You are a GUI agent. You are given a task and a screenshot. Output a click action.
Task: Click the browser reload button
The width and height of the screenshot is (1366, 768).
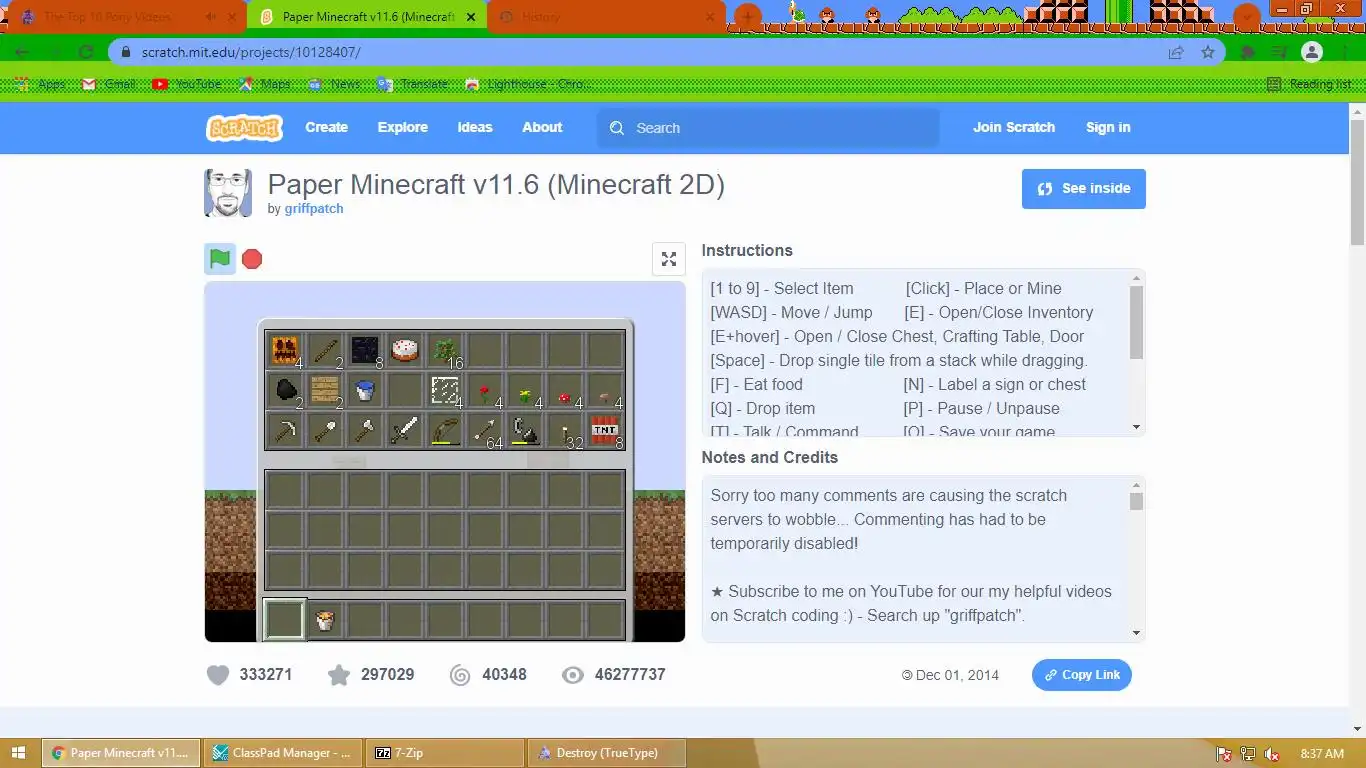tap(86, 52)
